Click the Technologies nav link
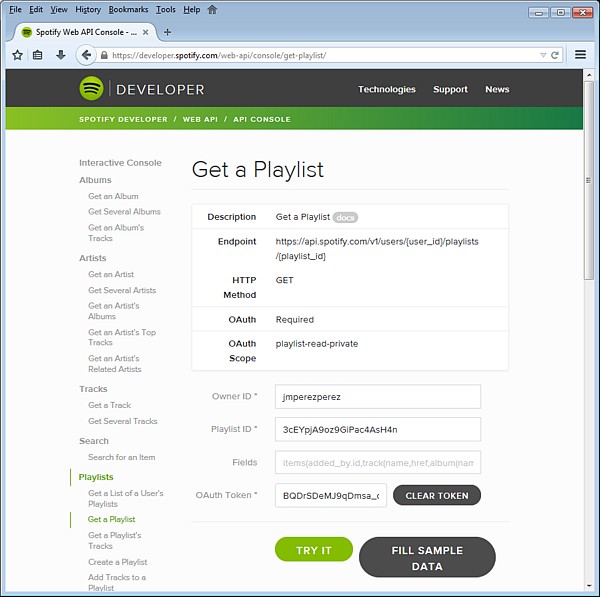Image resolution: width=600 pixels, height=597 pixels. pos(387,89)
